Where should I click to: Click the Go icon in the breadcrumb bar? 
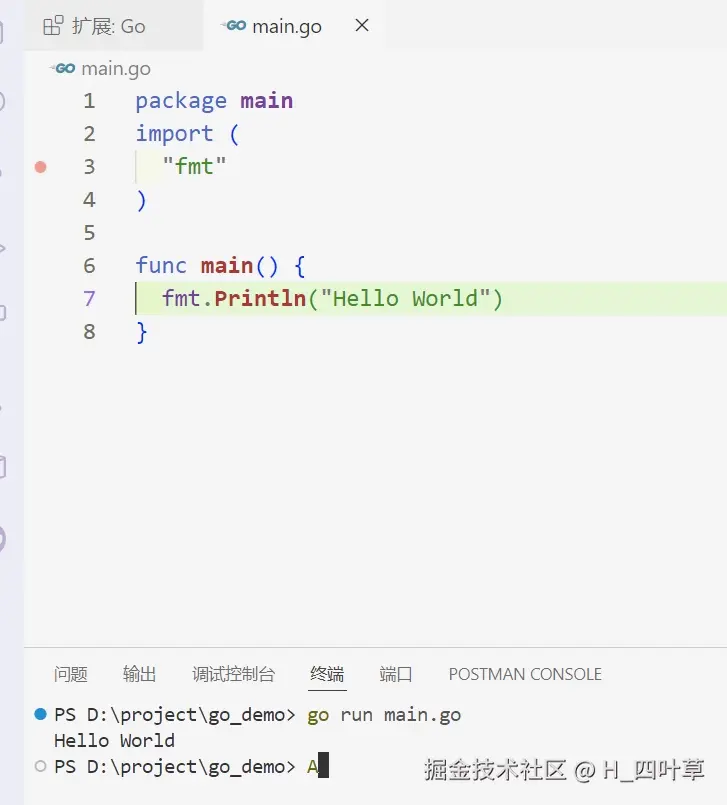pyautogui.click(x=64, y=68)
